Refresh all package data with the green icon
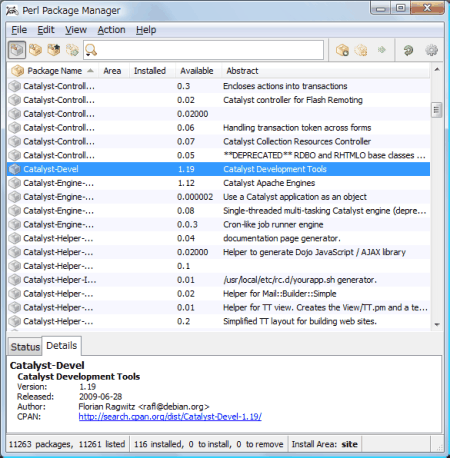 (408, 50)
